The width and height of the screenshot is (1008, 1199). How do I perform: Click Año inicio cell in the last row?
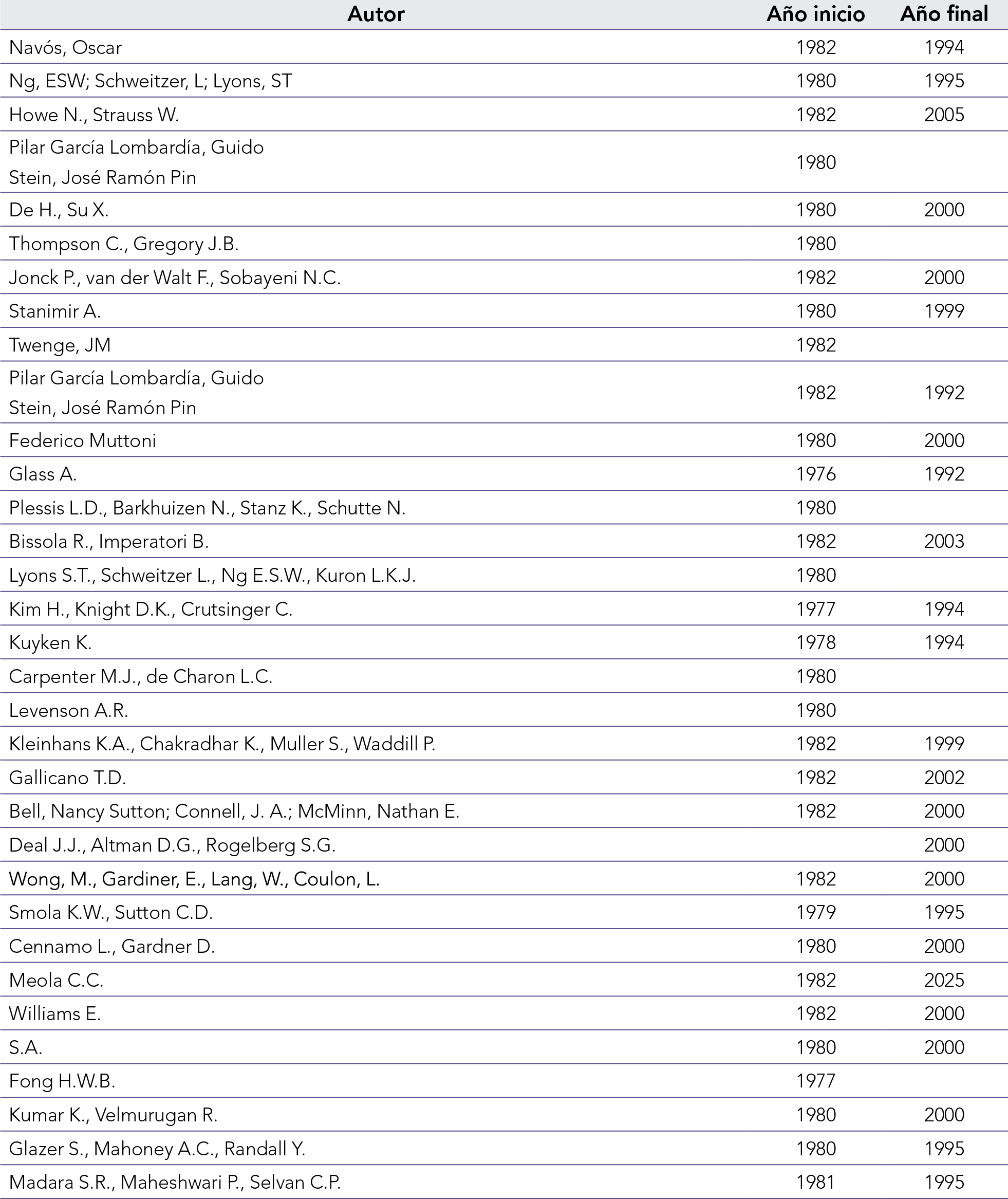click(x=815, y=1183)
